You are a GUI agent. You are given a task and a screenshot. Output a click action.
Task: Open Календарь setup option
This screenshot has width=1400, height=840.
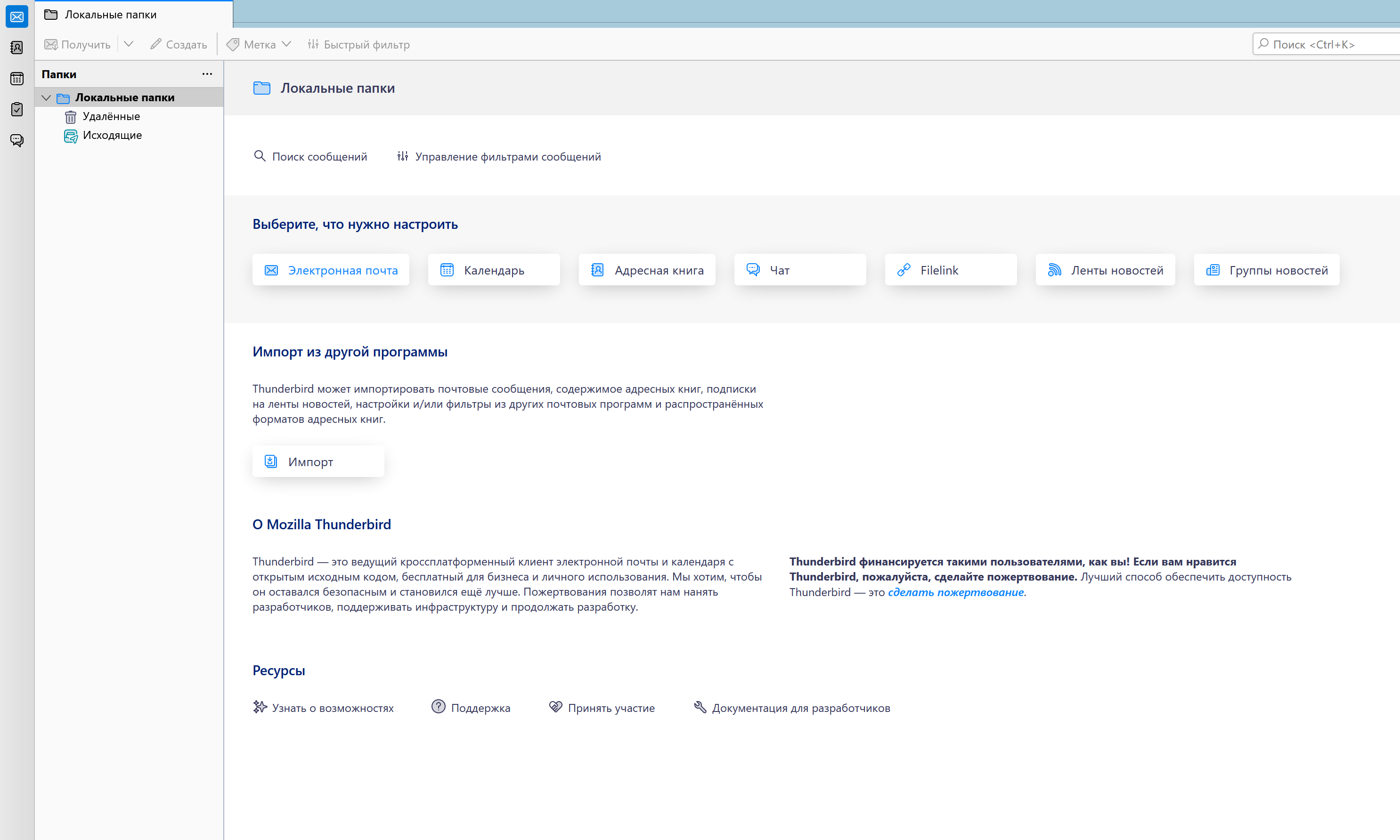click(494, 269)
